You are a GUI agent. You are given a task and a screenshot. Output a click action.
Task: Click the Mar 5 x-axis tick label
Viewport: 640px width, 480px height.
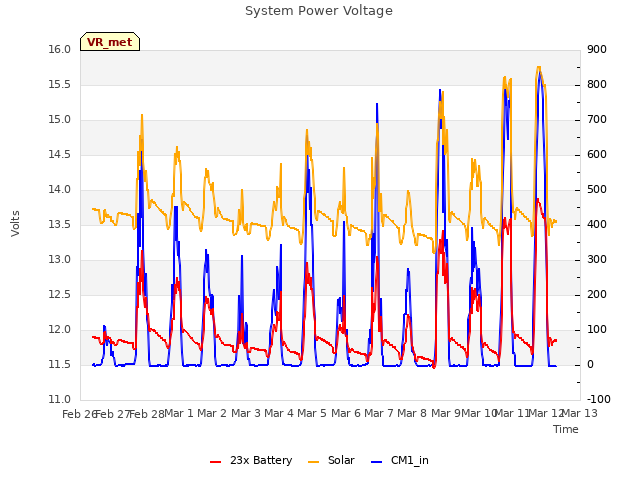[x=312, y=413]
